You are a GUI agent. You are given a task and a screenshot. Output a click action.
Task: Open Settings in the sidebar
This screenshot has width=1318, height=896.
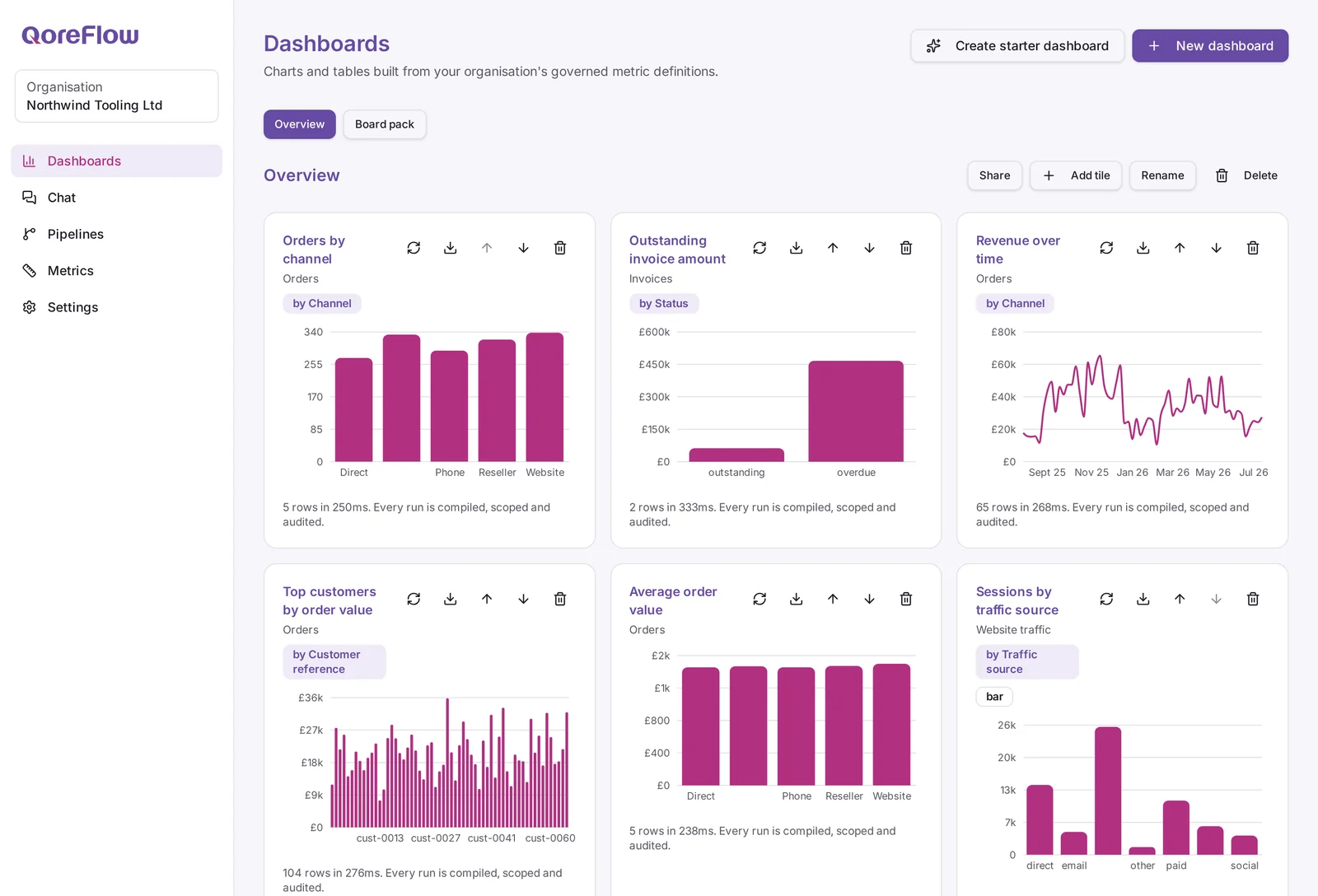[x=117, y=307]
